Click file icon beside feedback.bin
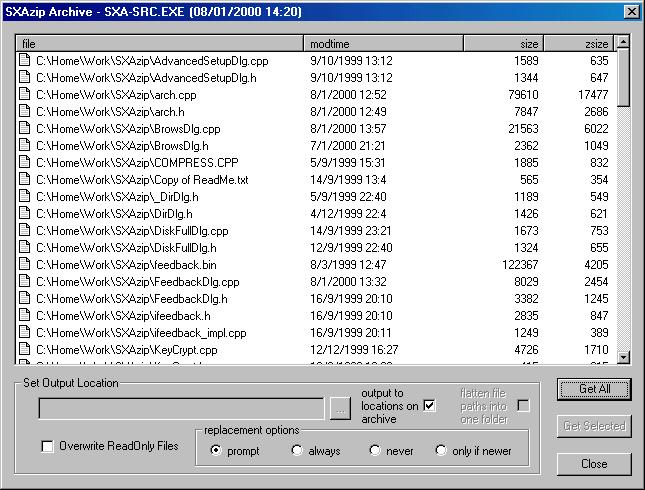This screenshot has width=645, height=490. click(25, 265)
